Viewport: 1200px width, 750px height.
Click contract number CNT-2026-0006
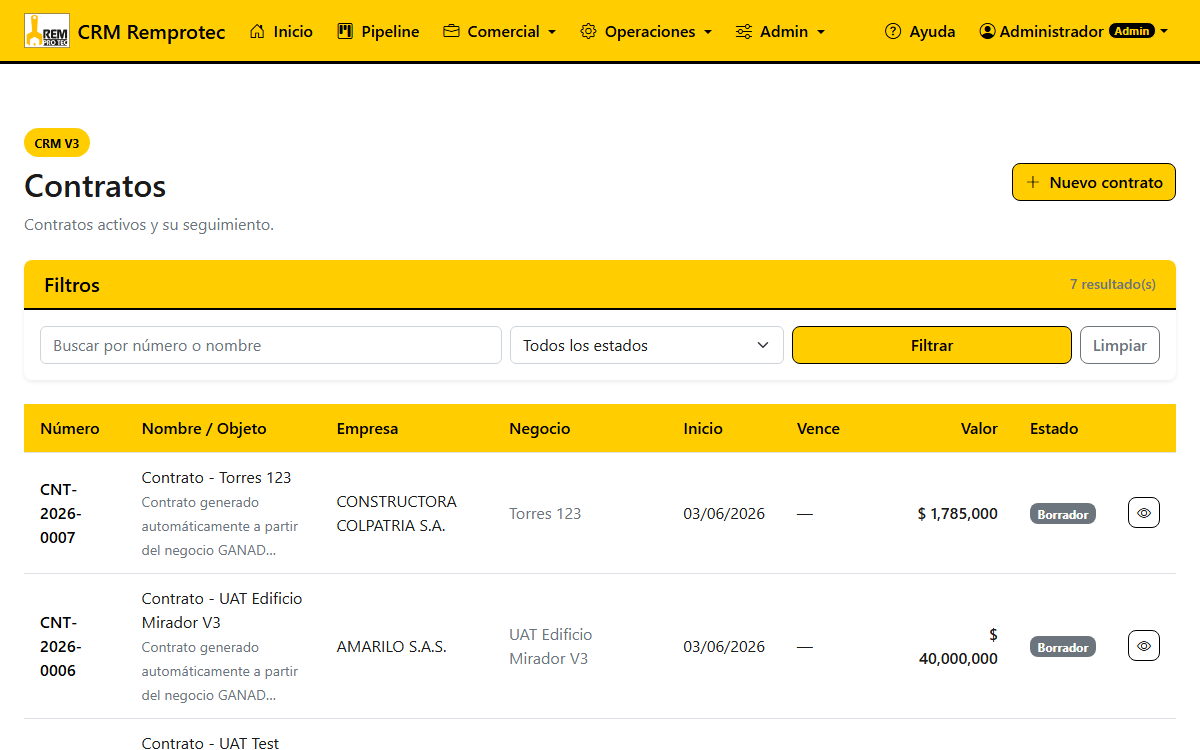[59, 646]
